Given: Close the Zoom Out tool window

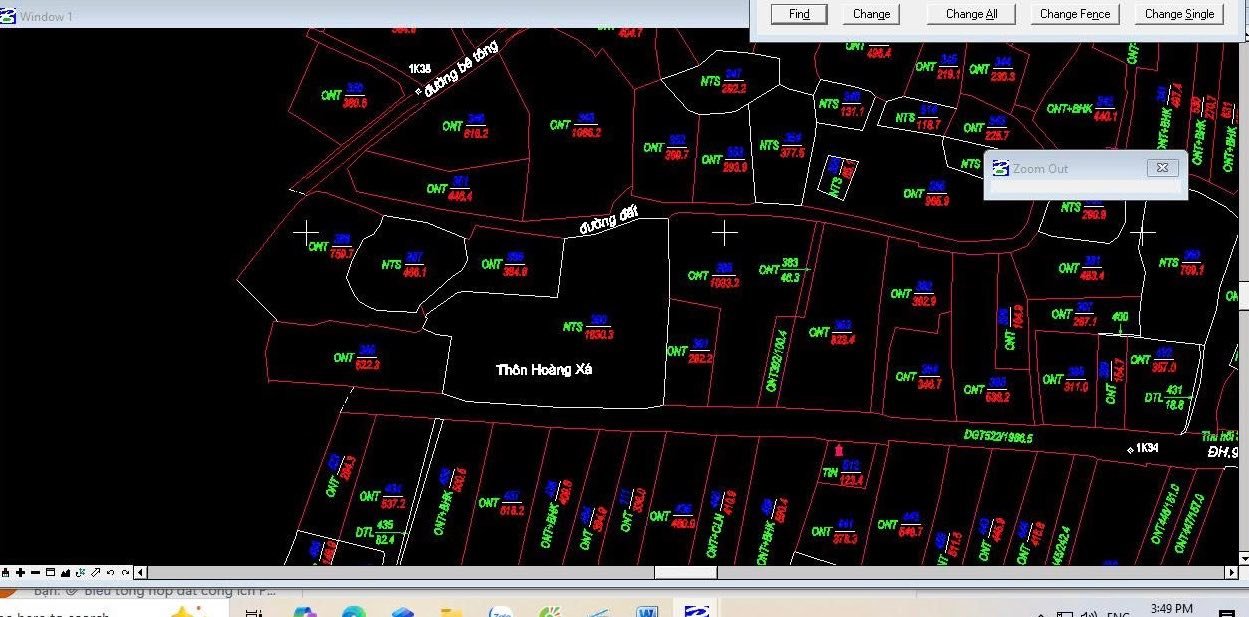Looking at the screenshot, I should click(1162, 168).
